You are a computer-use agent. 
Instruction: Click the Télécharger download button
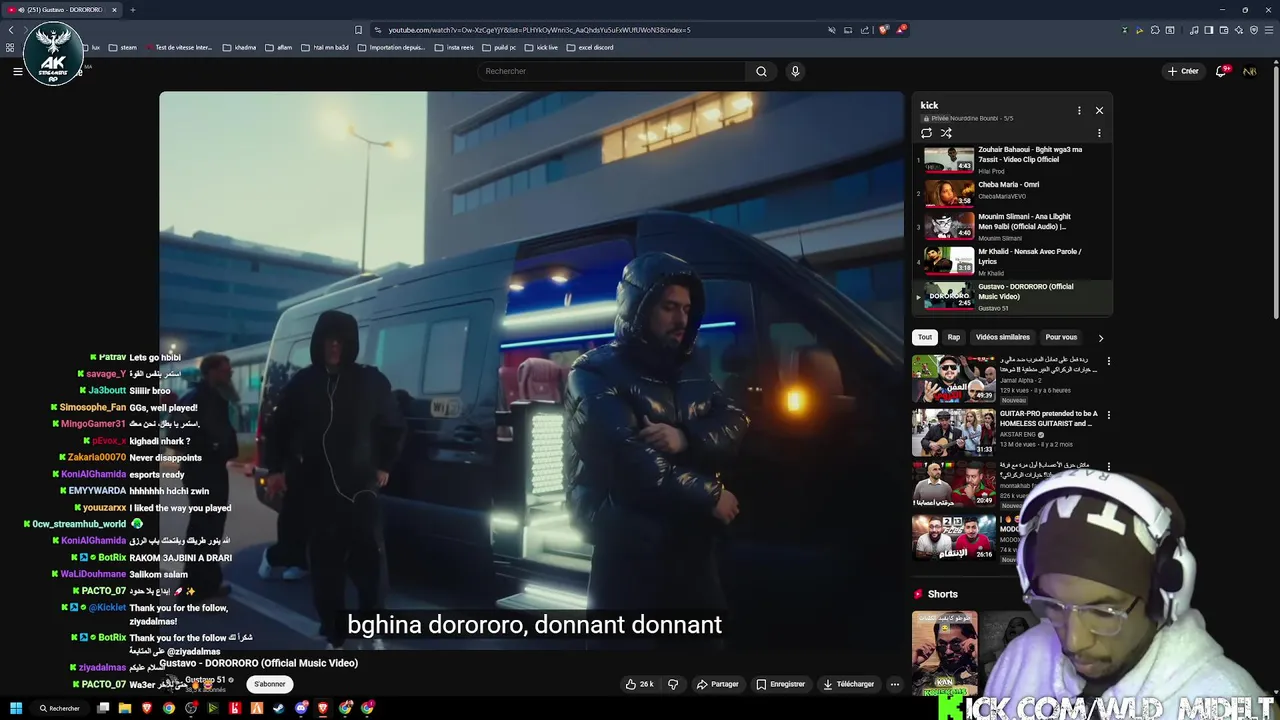(848, 684)
